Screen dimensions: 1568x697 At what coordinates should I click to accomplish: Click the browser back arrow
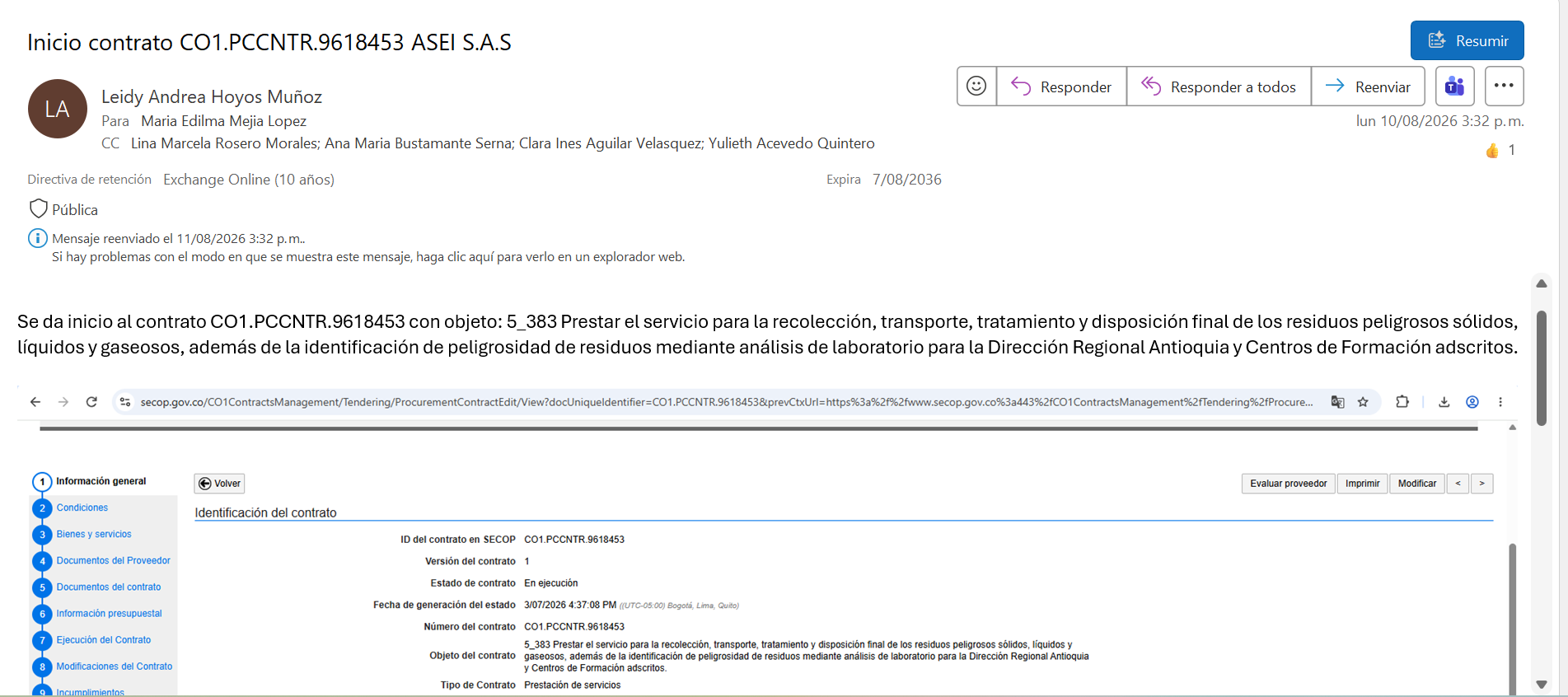(x=35, y=402)
